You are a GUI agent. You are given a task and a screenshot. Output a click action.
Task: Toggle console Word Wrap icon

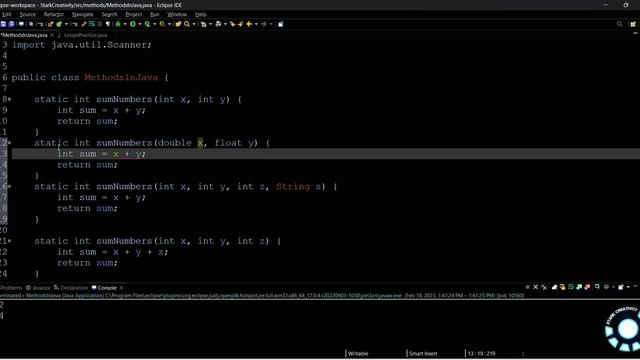[571, 287]
